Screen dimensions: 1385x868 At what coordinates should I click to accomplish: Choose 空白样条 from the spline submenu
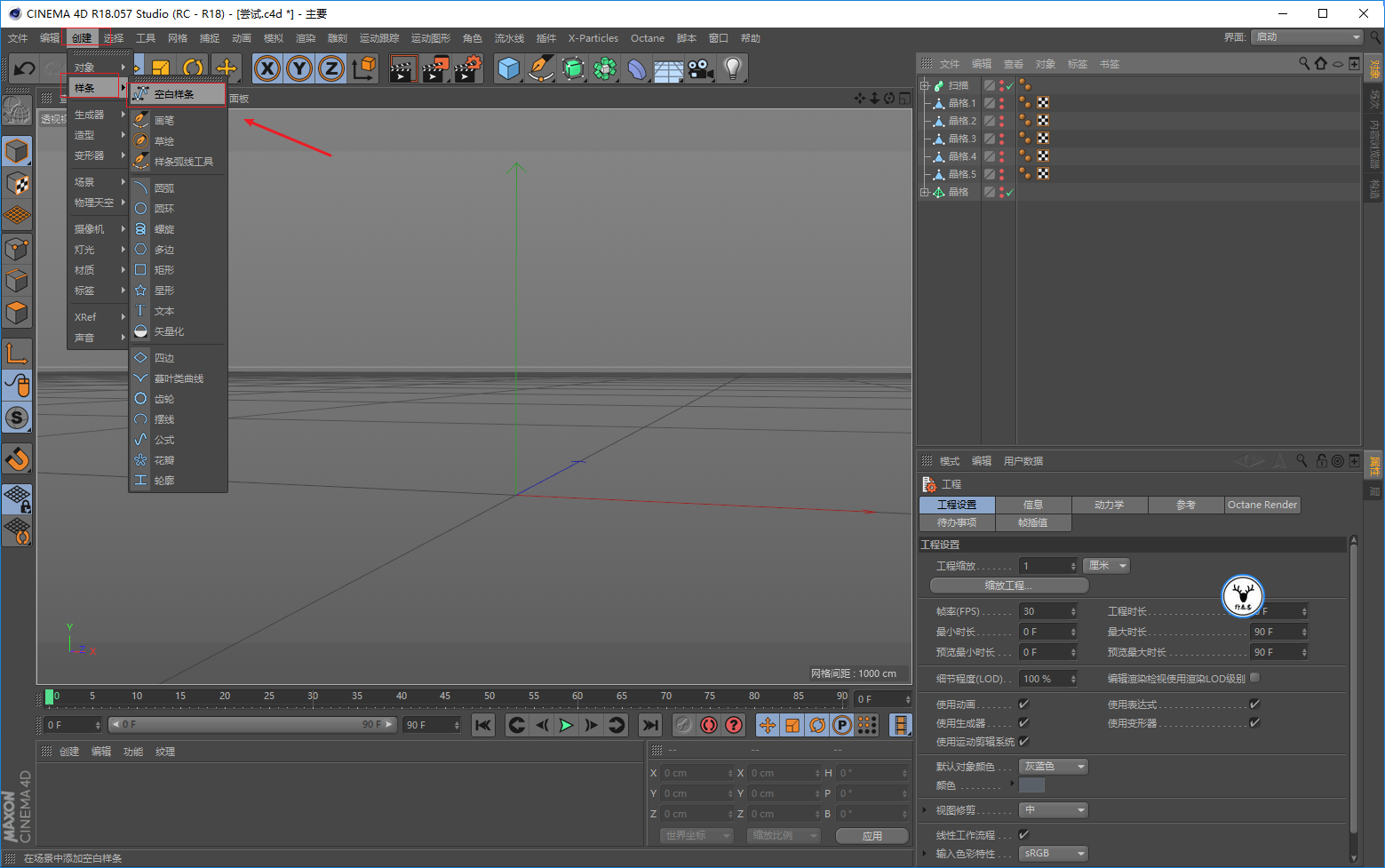(178, 94)
